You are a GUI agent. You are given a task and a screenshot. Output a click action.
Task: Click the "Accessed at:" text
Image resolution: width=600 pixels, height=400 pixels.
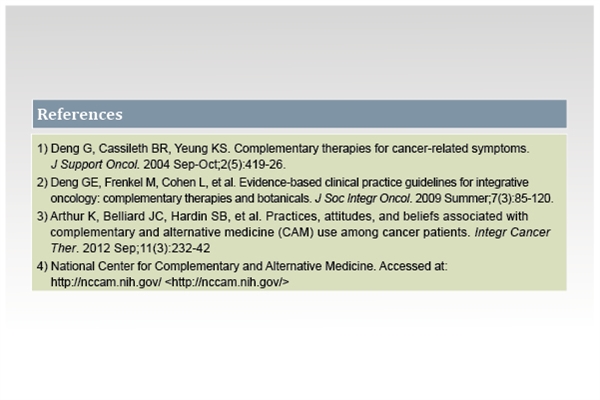(x=413, y=266)
